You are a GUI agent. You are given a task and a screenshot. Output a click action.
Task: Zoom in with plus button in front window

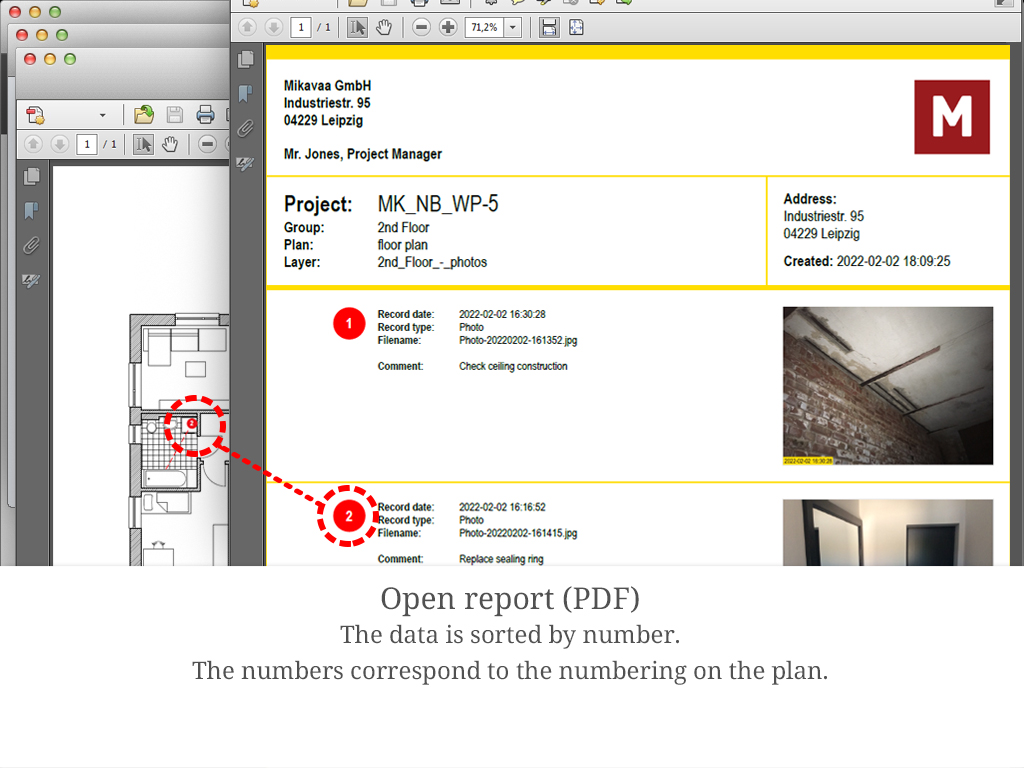(448, 27)
